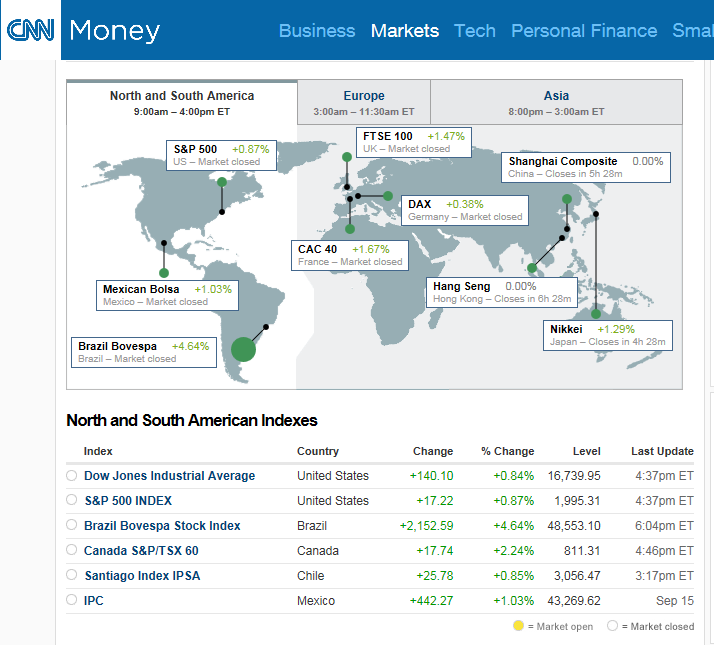714x645 pixels.
Task: Click the Last Update column header
Action: coord(662,451)
